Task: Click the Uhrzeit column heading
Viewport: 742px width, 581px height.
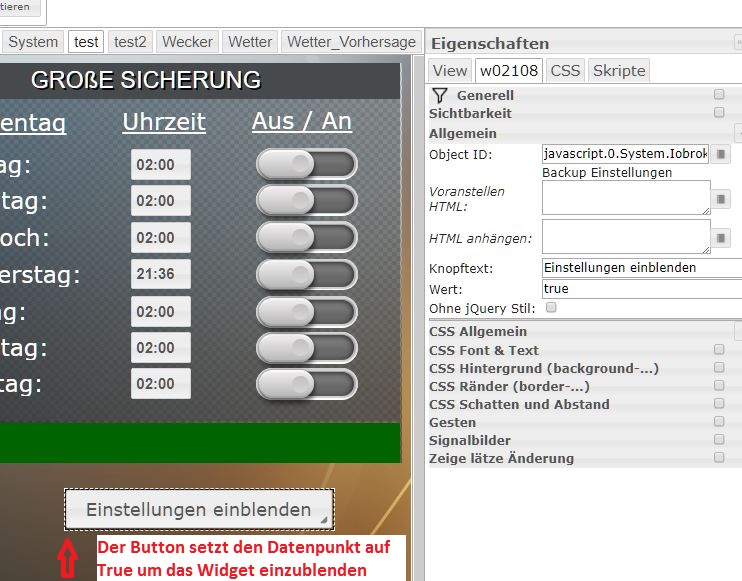Action: click(164, 122)
